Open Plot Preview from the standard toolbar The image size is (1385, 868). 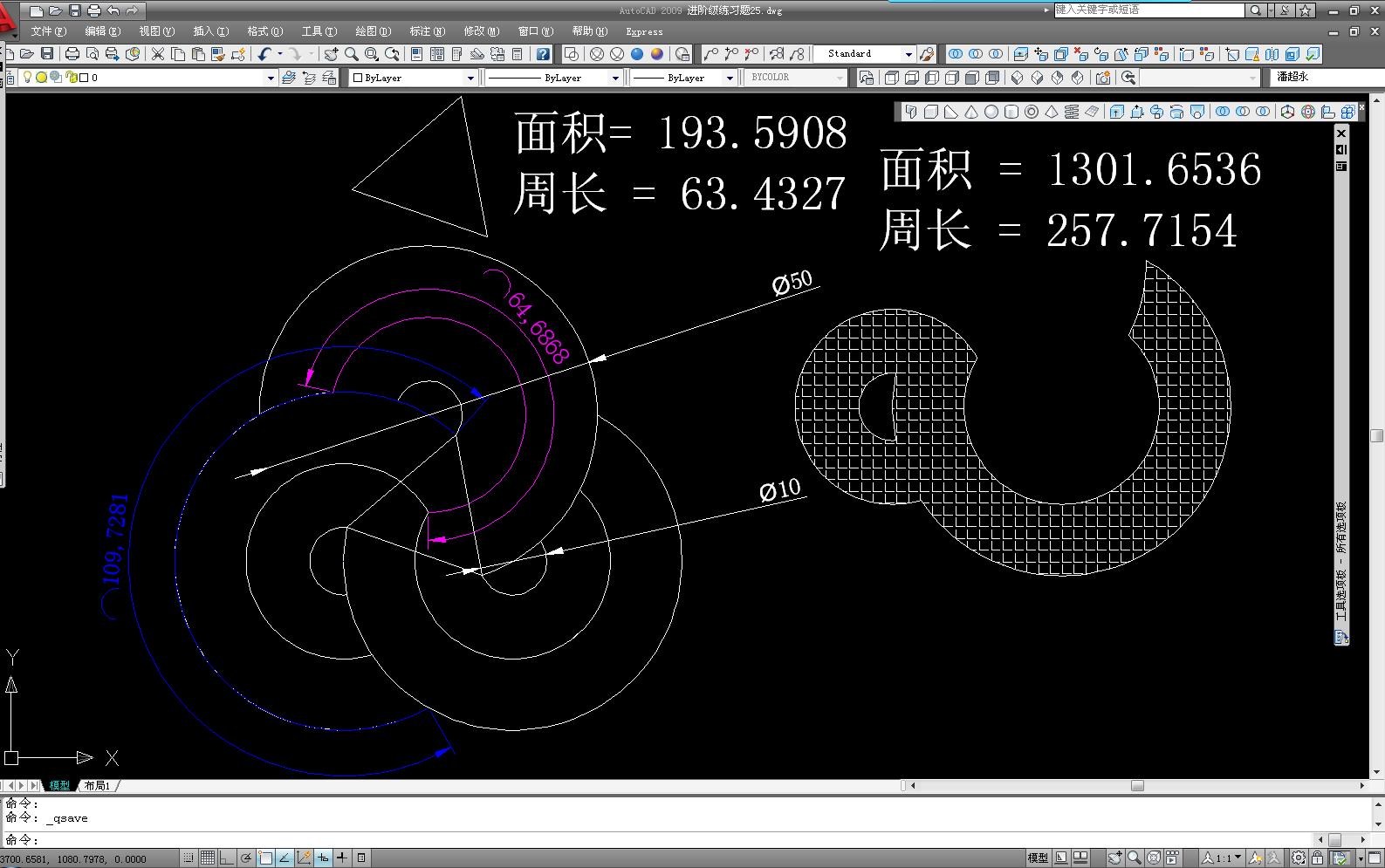pos(93,54)
